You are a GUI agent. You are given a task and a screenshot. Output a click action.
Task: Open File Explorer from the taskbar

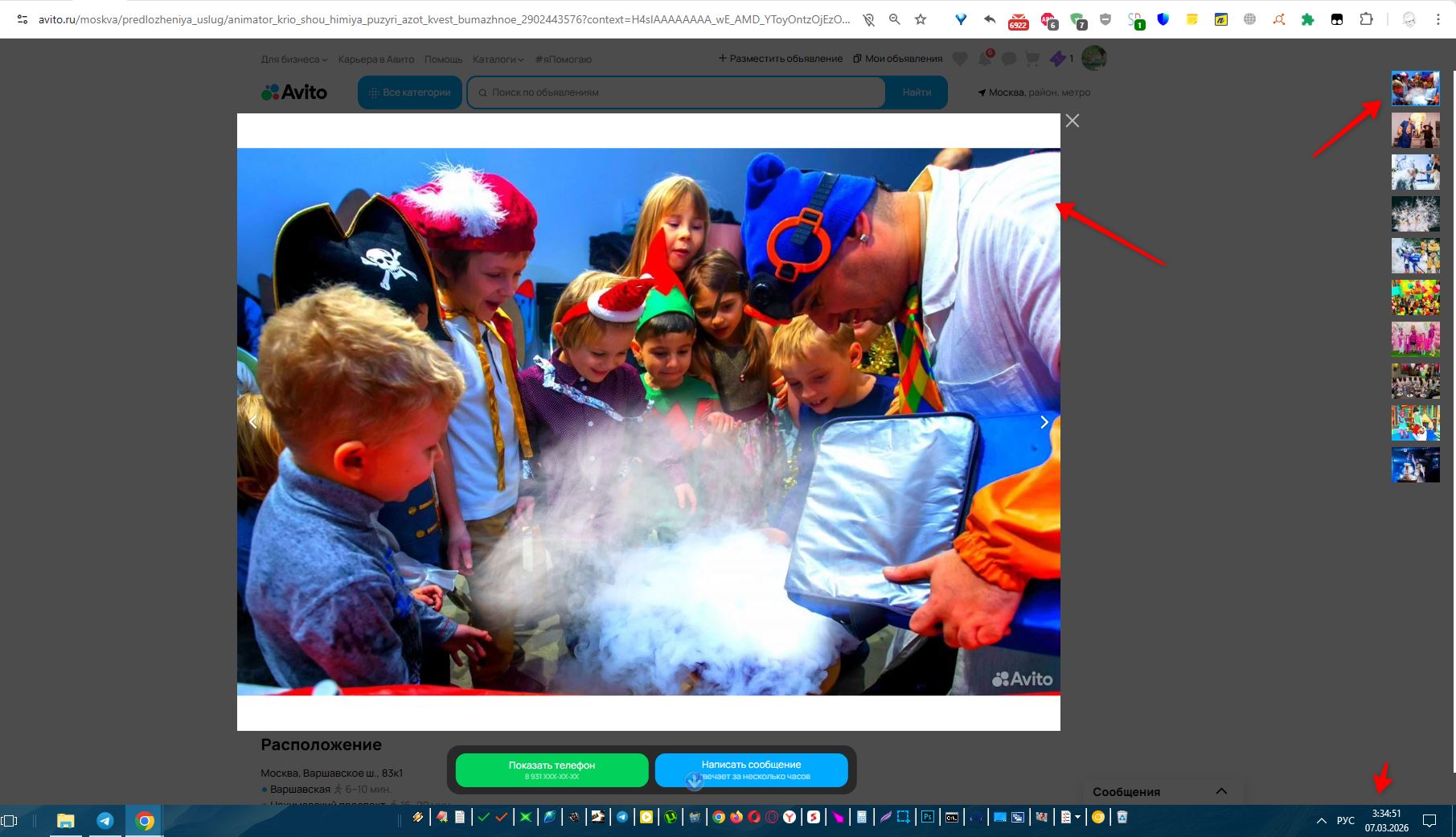[x=66, y=820]
